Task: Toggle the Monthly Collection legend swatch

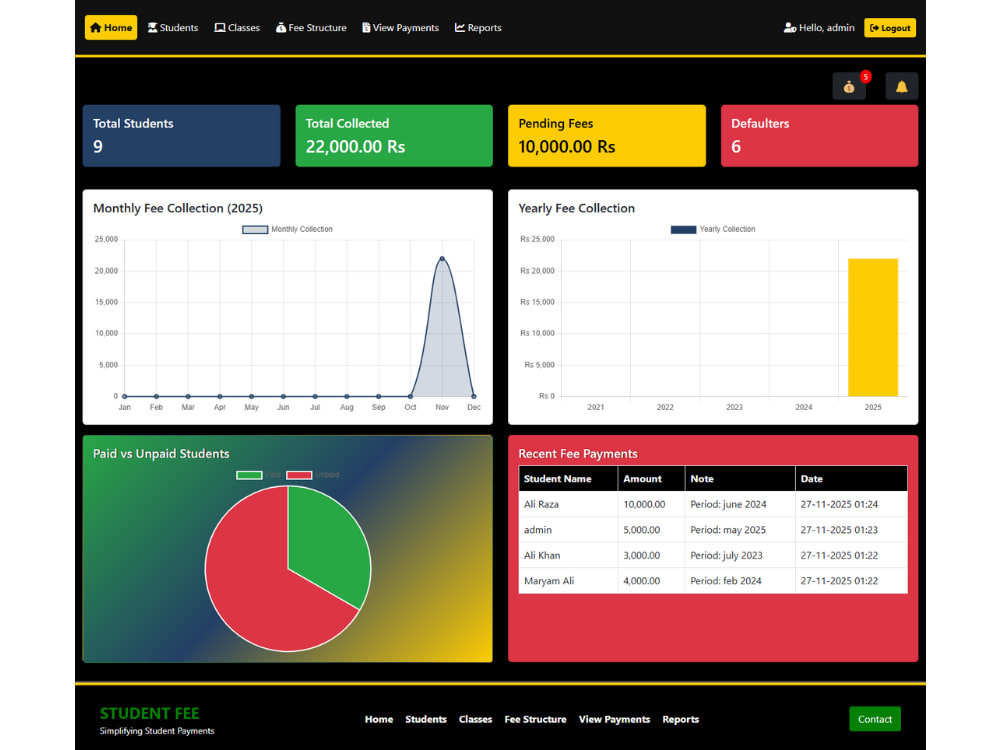Action: pyautogui.click(x=254, y=230)
